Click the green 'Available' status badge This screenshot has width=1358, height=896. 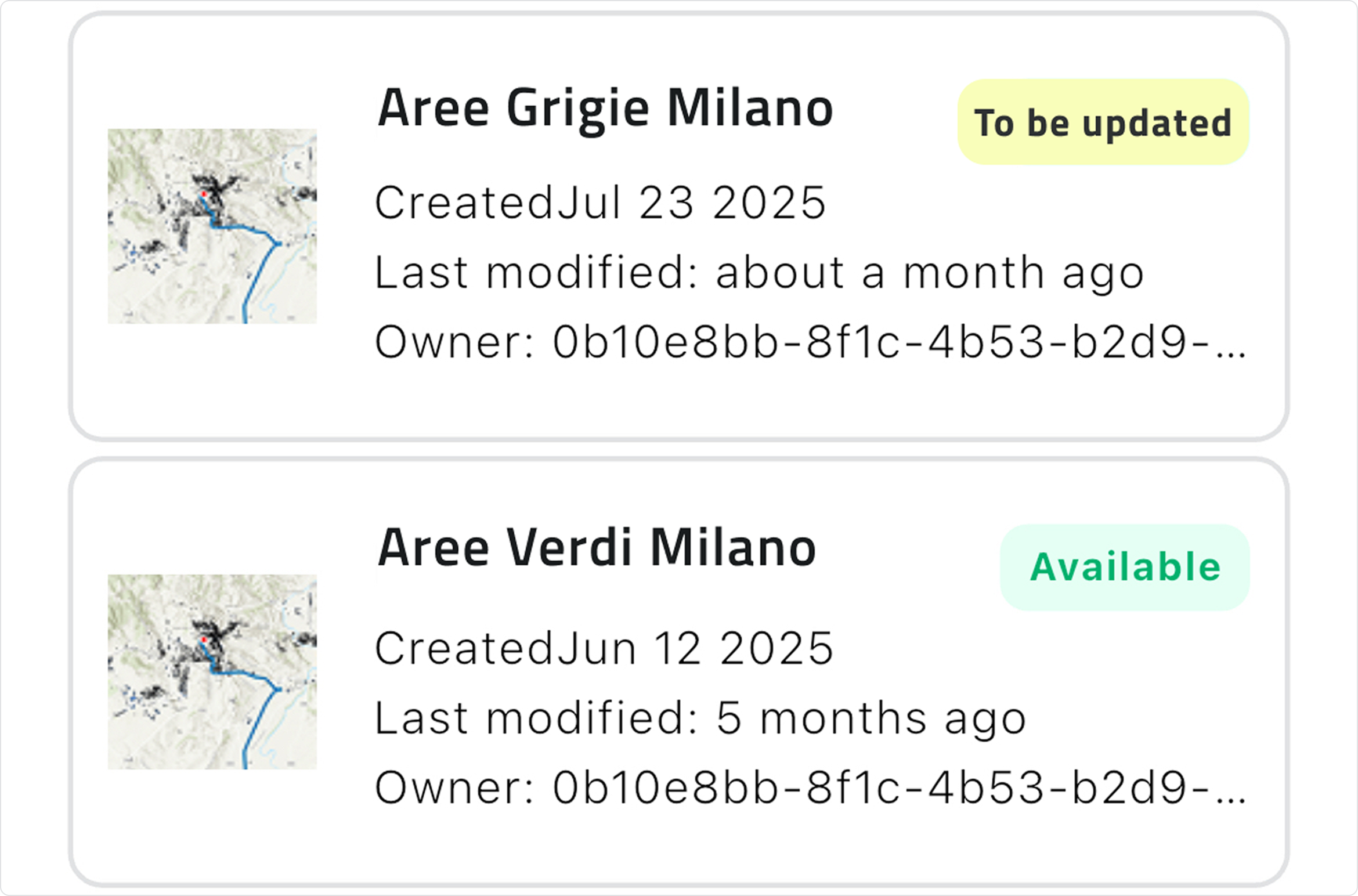click(x=1125, y=567)
